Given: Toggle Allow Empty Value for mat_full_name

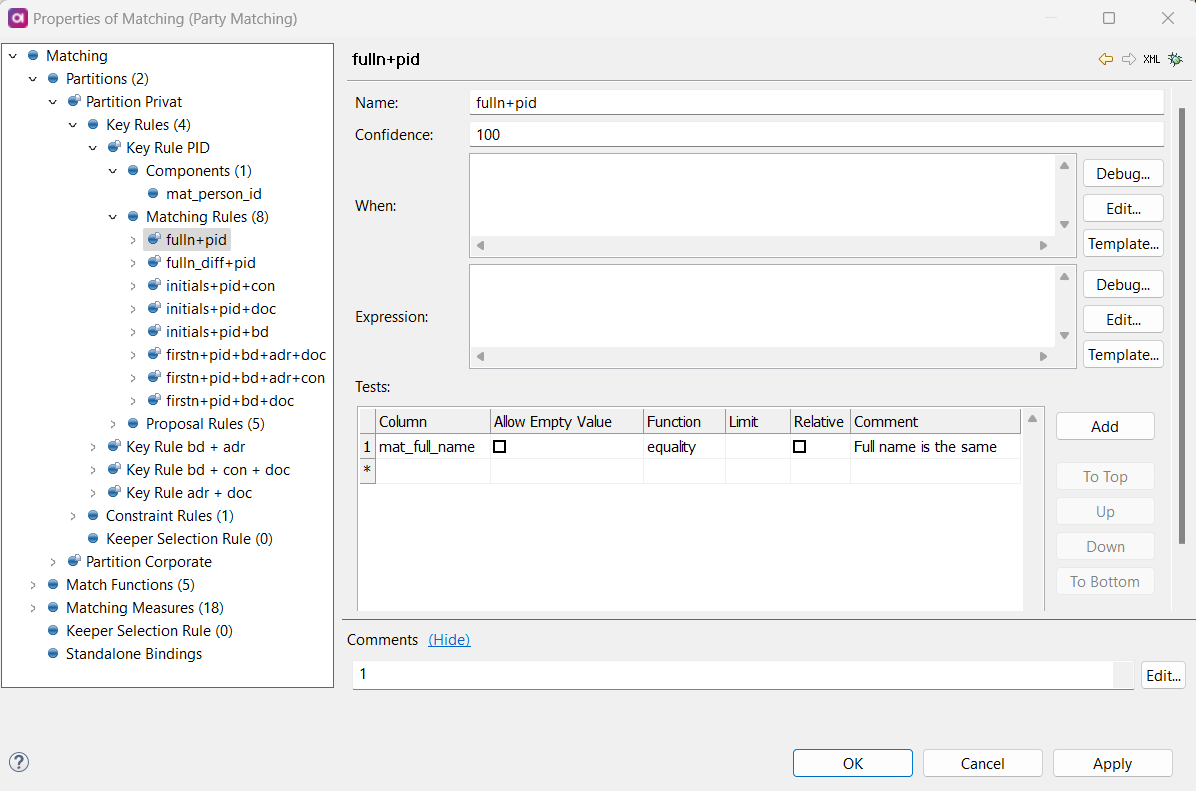Looking at the screenshot, I should (500, 446).
